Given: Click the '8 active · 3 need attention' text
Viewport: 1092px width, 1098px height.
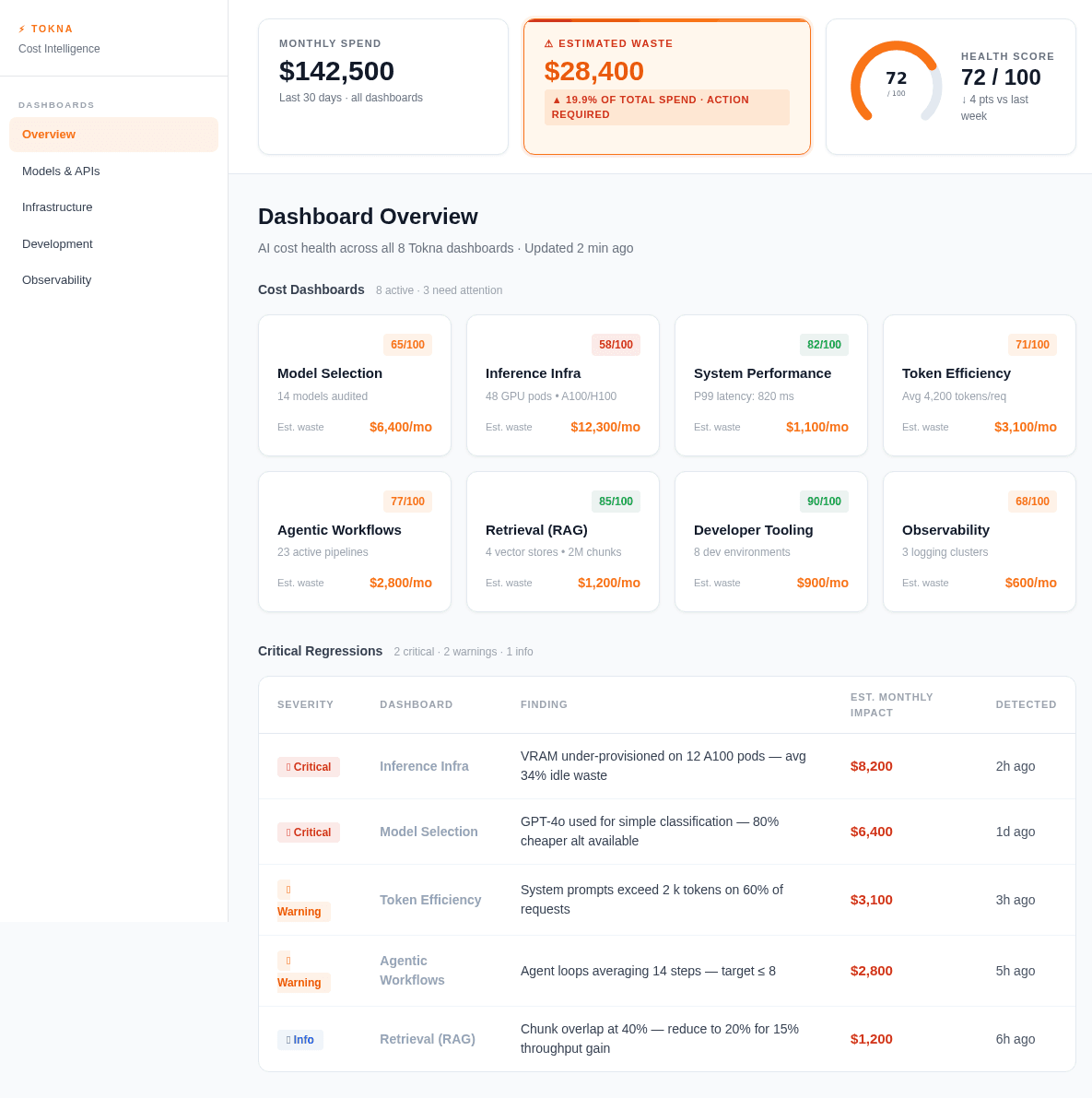Looking at the screenshot, I should pos(439,289).
